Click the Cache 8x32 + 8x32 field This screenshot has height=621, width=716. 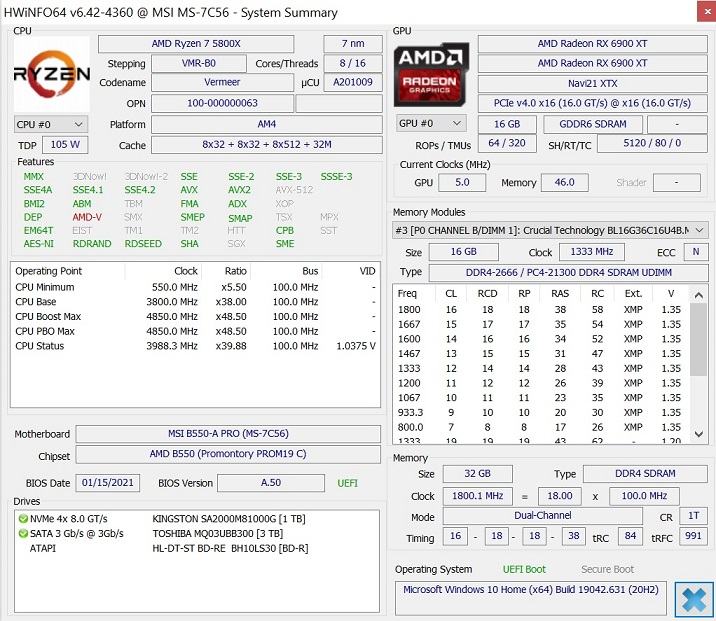click(267, 145)
